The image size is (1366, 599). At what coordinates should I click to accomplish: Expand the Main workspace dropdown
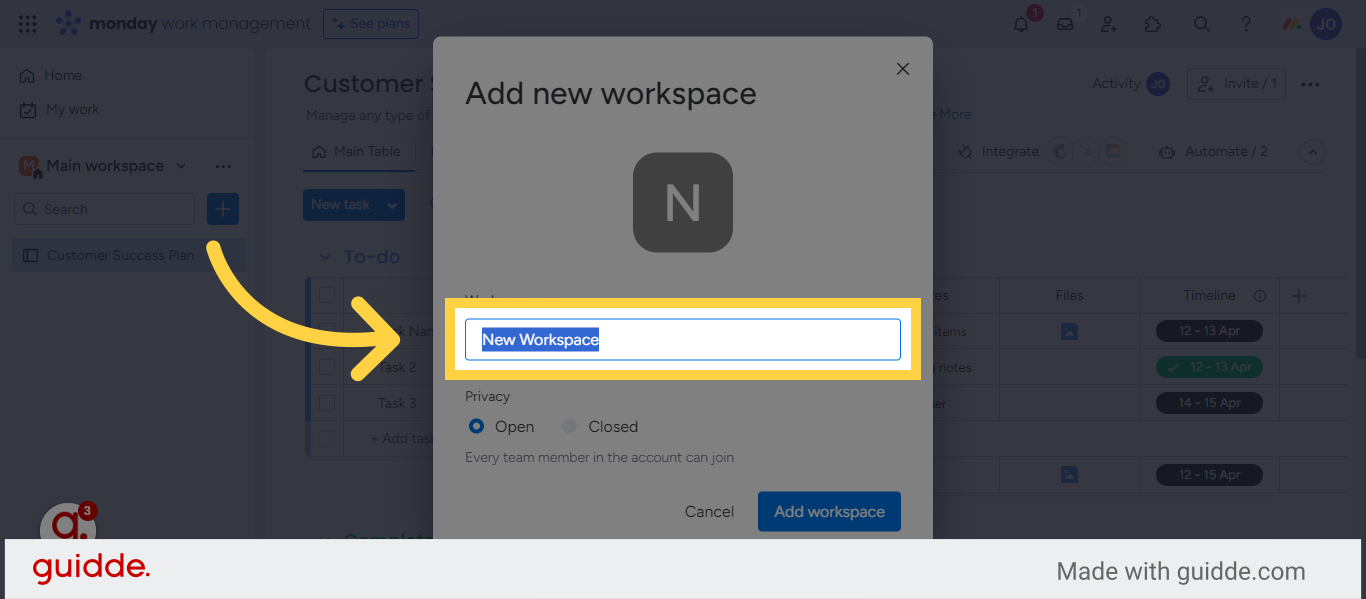point(181,165)
